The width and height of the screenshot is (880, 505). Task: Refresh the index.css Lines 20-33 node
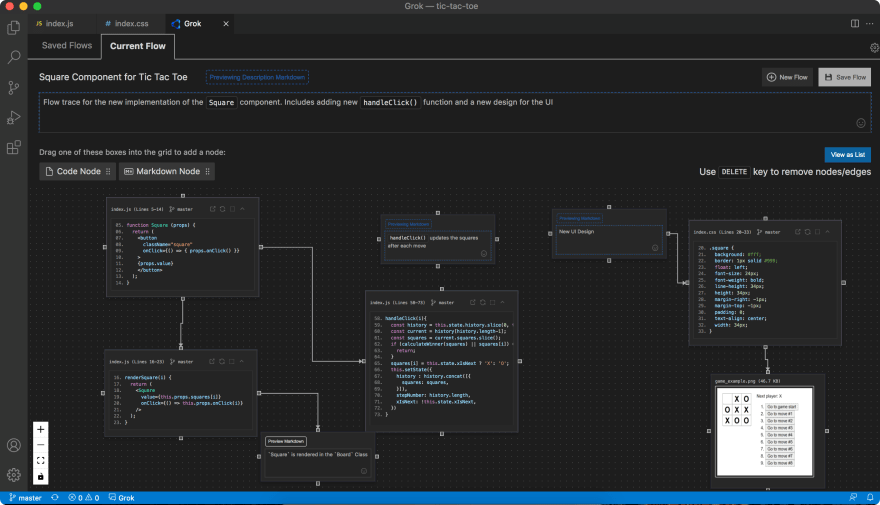808,232
